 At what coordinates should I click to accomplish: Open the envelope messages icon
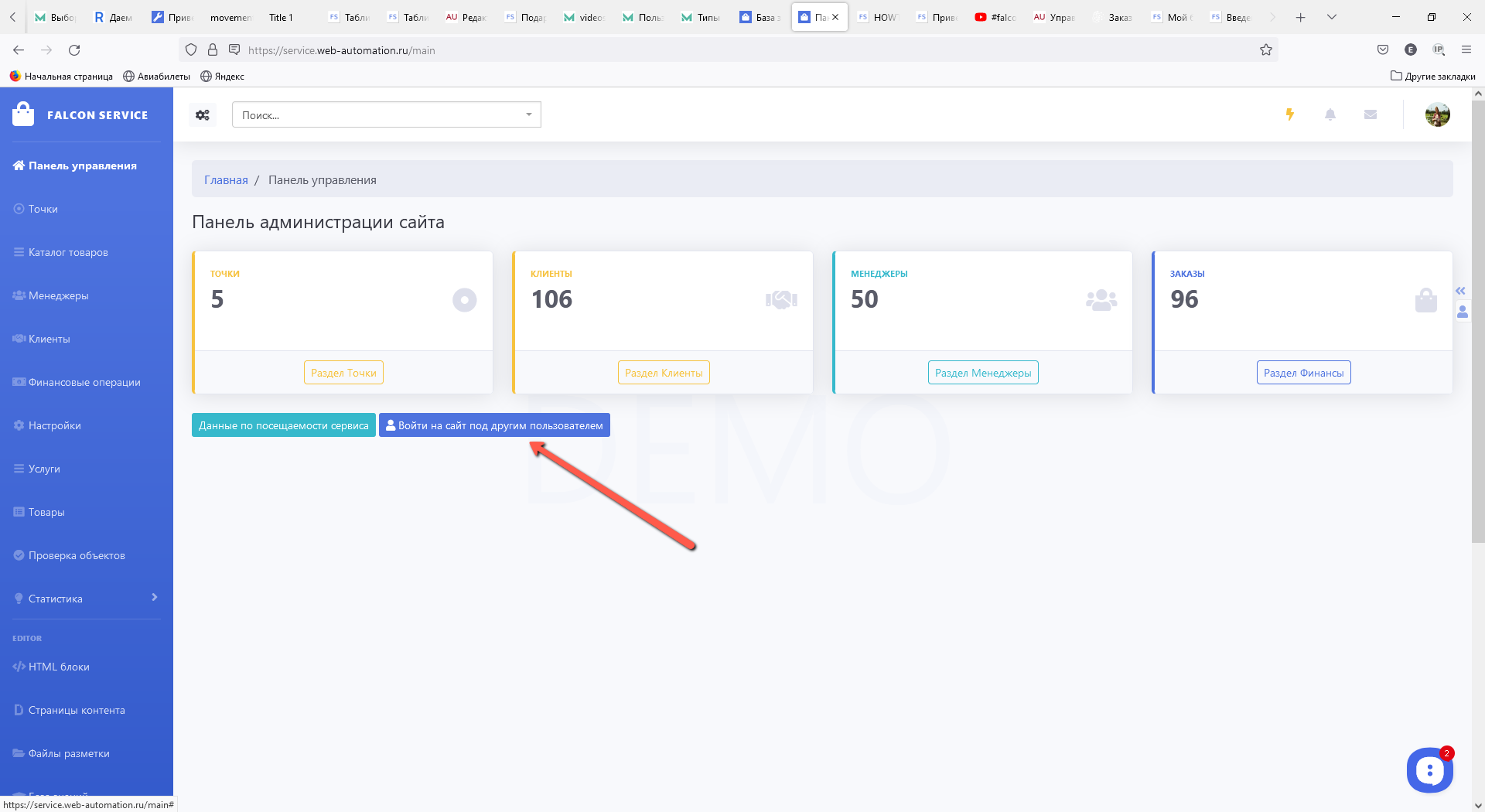[1370, 114]
